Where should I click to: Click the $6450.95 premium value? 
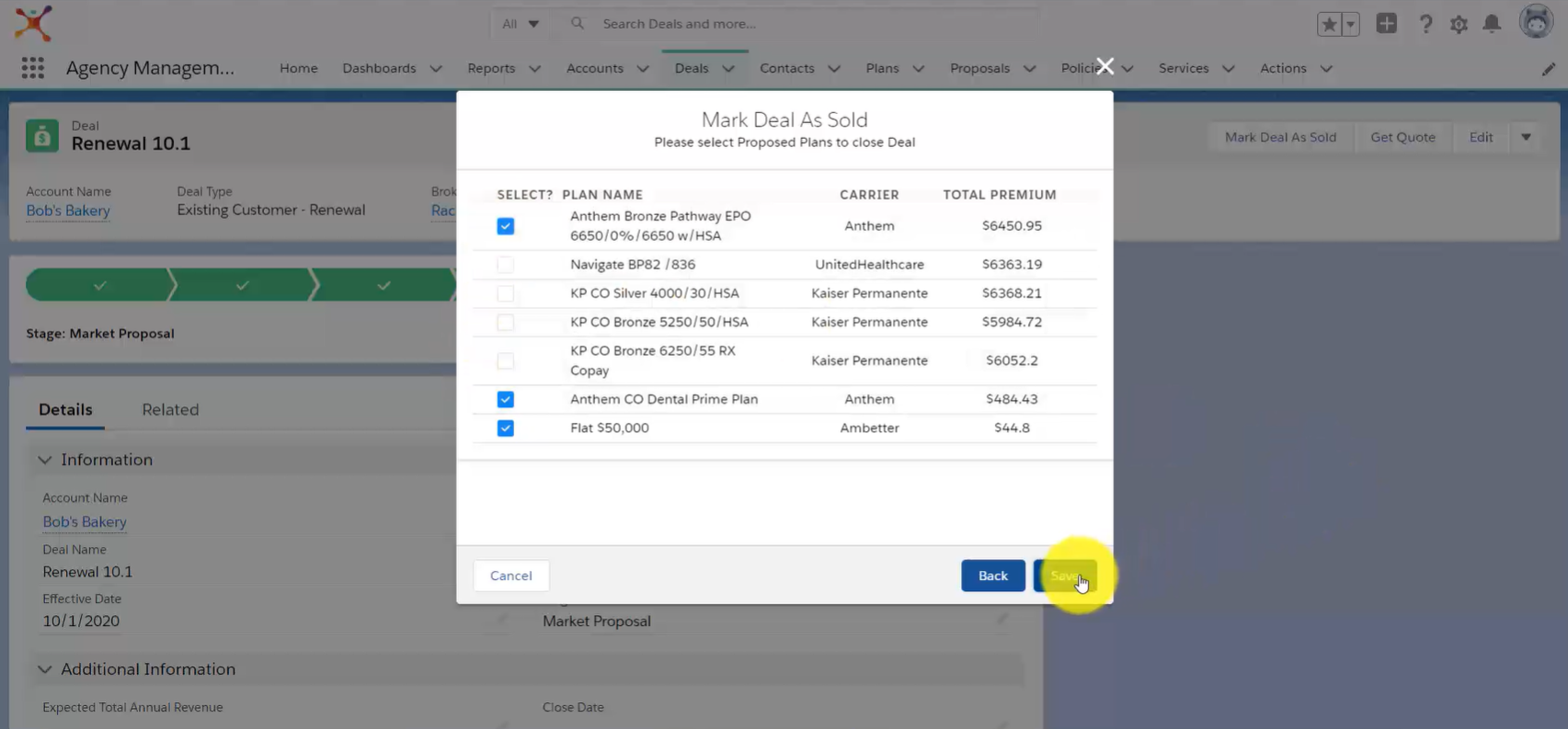tap(1012, 226)
